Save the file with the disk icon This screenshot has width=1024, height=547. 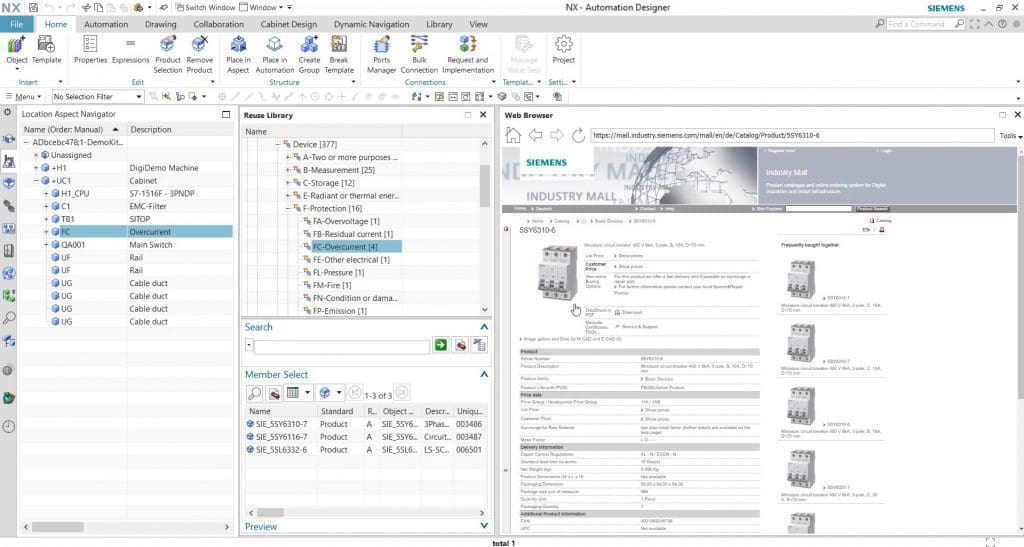(33, 7)
